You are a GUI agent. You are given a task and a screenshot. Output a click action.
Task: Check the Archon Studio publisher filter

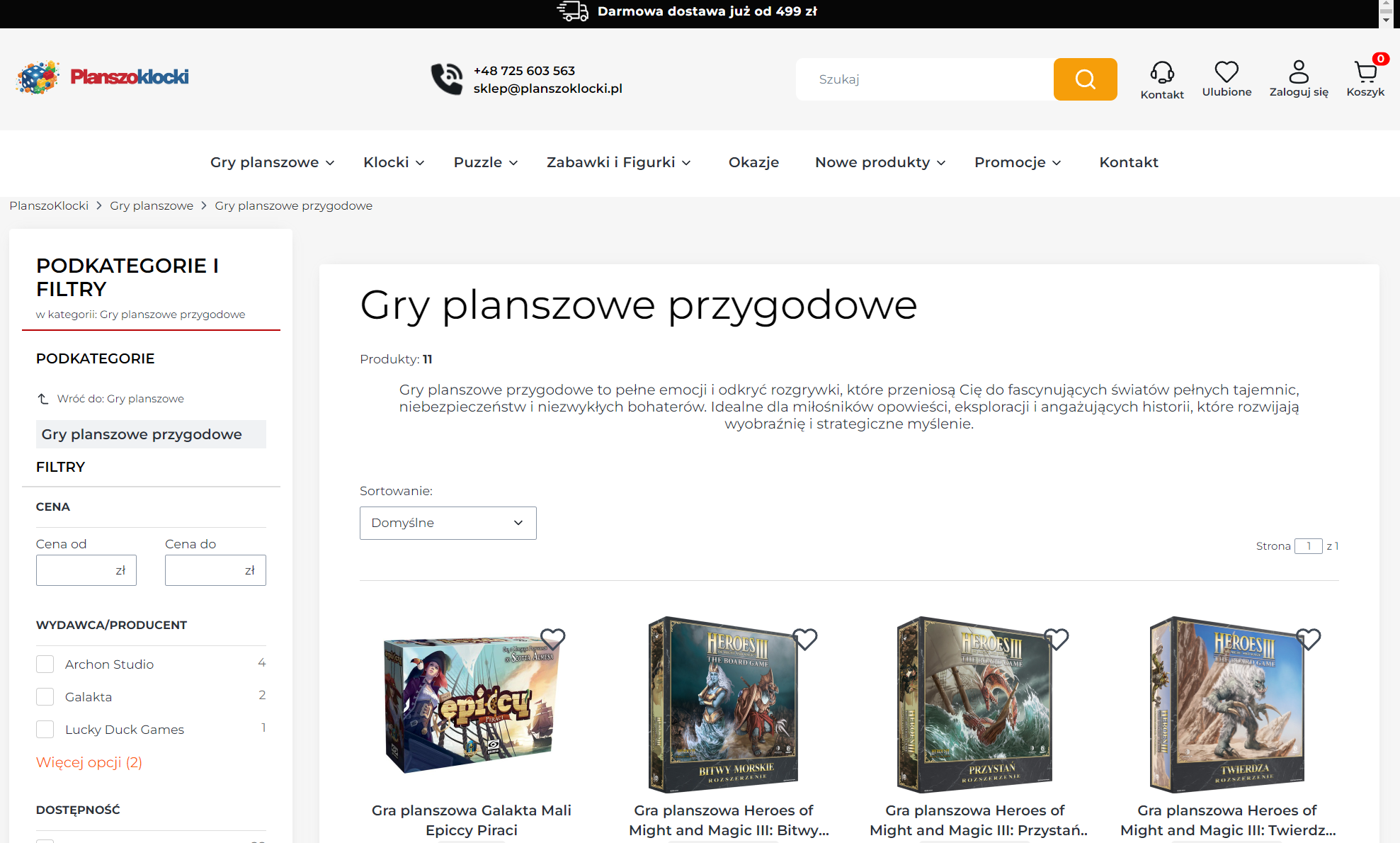click(45, 664)
